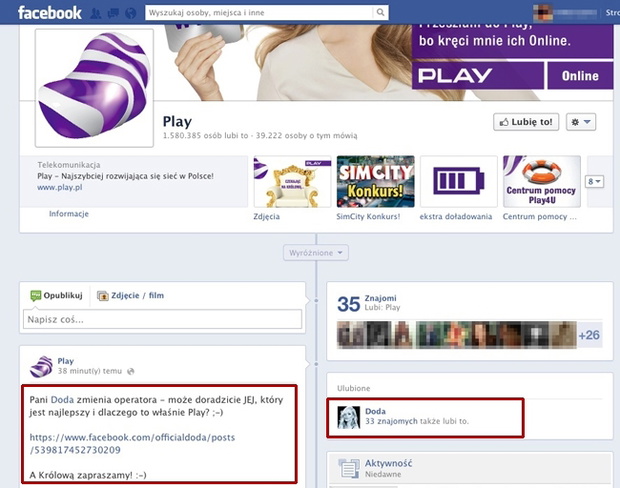Open the Doda page name link in Ulubione
Screen dimensions: 620x488
(375, 411)
